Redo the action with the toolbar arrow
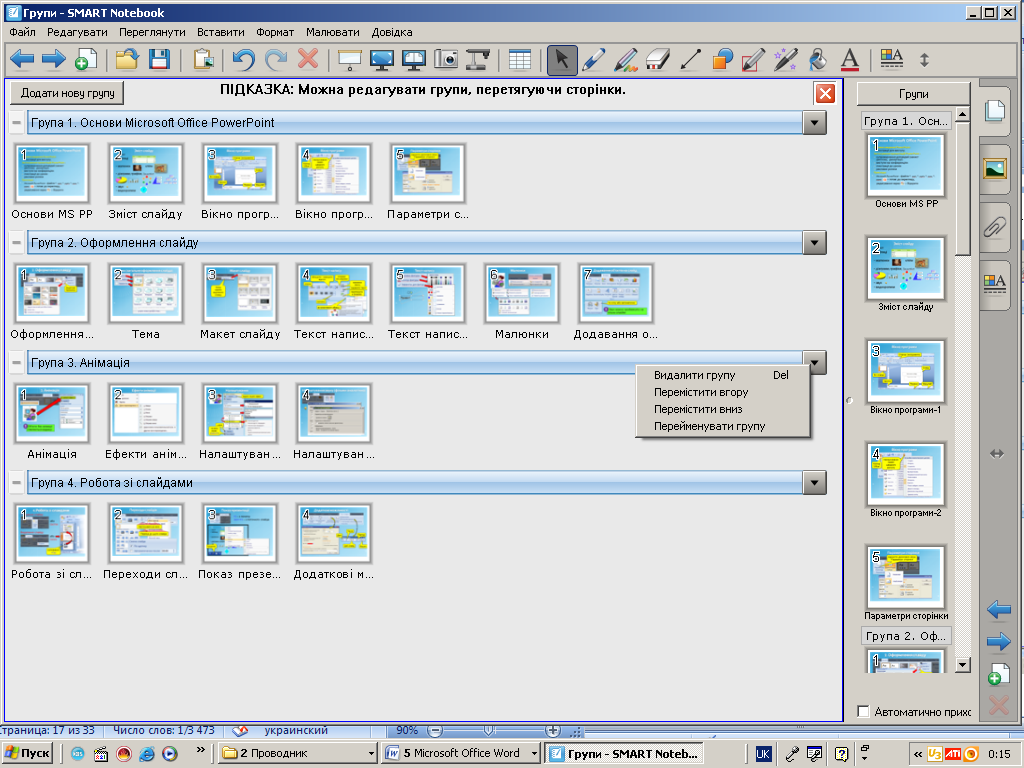1024x768 pixels. pyautogui.click(x=276, y=60)
